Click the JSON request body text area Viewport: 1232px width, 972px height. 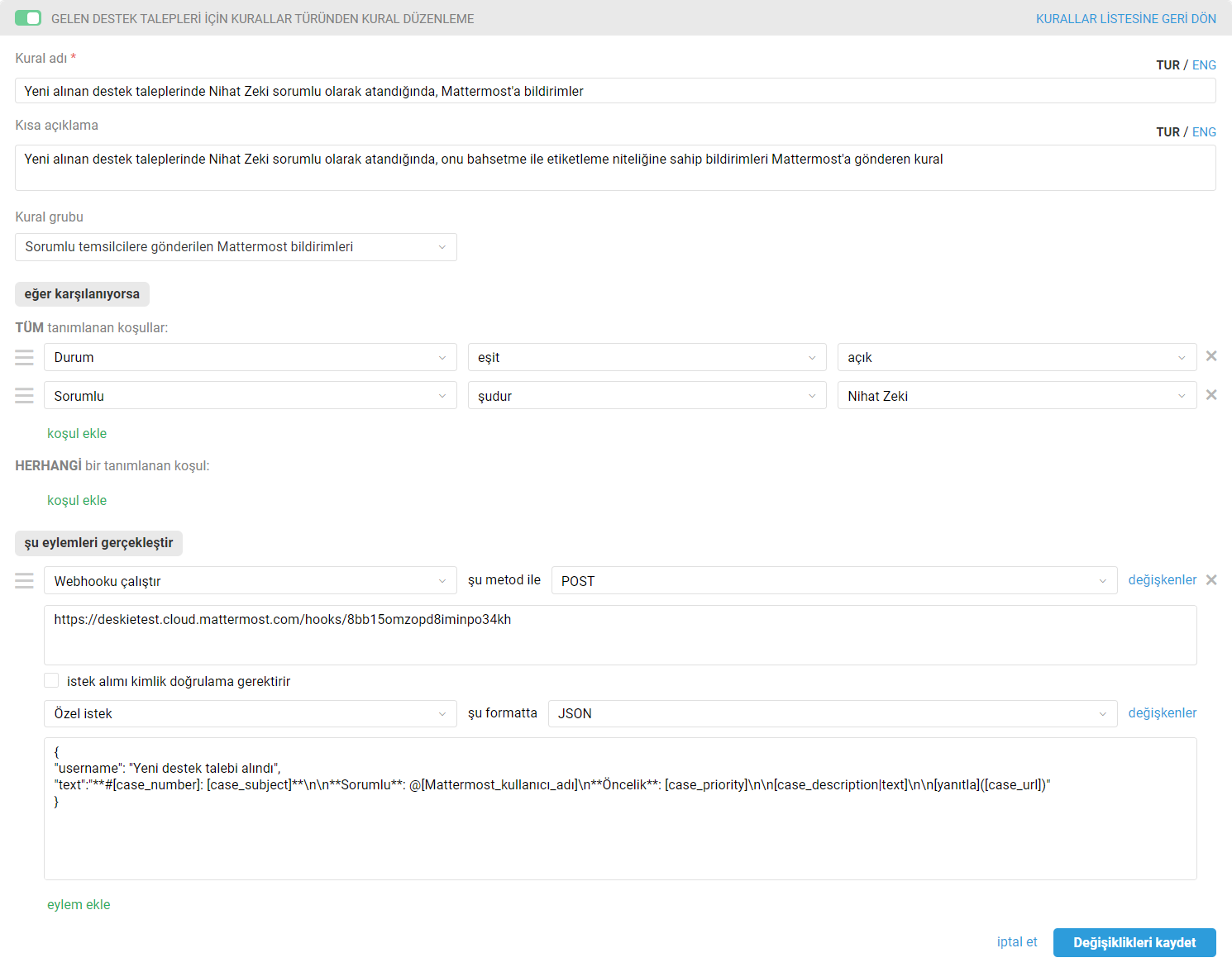[620, 808]
